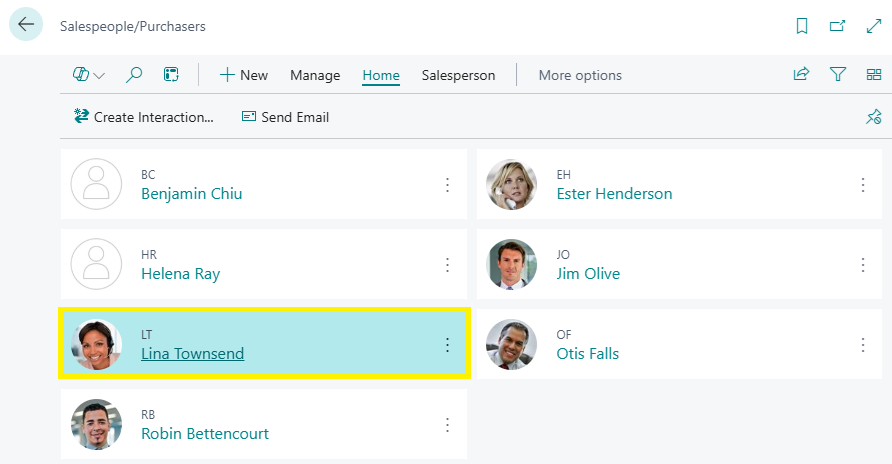
Task: Show More options in action bar
Action: (580, 75)
